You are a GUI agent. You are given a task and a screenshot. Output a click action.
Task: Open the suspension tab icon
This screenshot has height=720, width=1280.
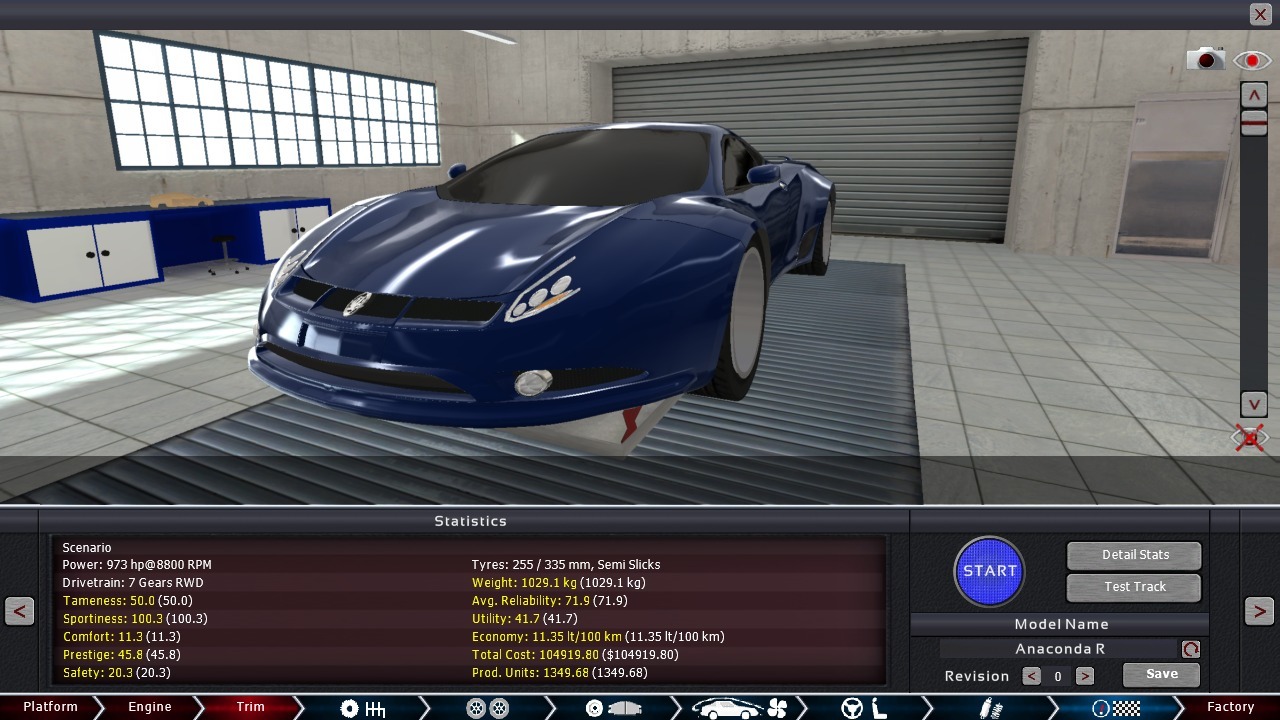(991, 708)
